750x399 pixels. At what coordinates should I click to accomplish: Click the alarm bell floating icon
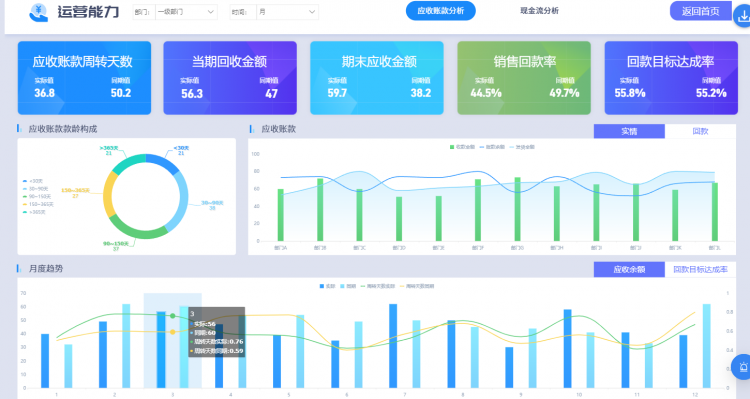coord(743,367)
